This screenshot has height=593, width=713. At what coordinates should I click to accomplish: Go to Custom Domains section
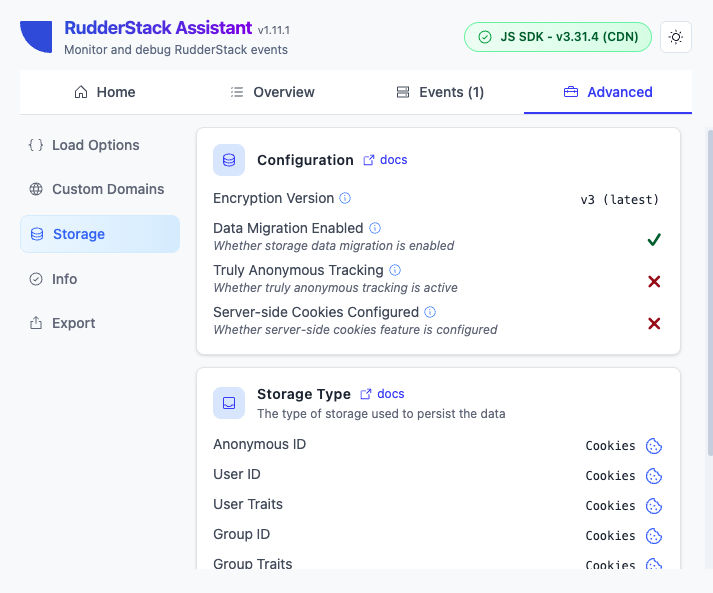pyautogui.click(x=100, y=189)
